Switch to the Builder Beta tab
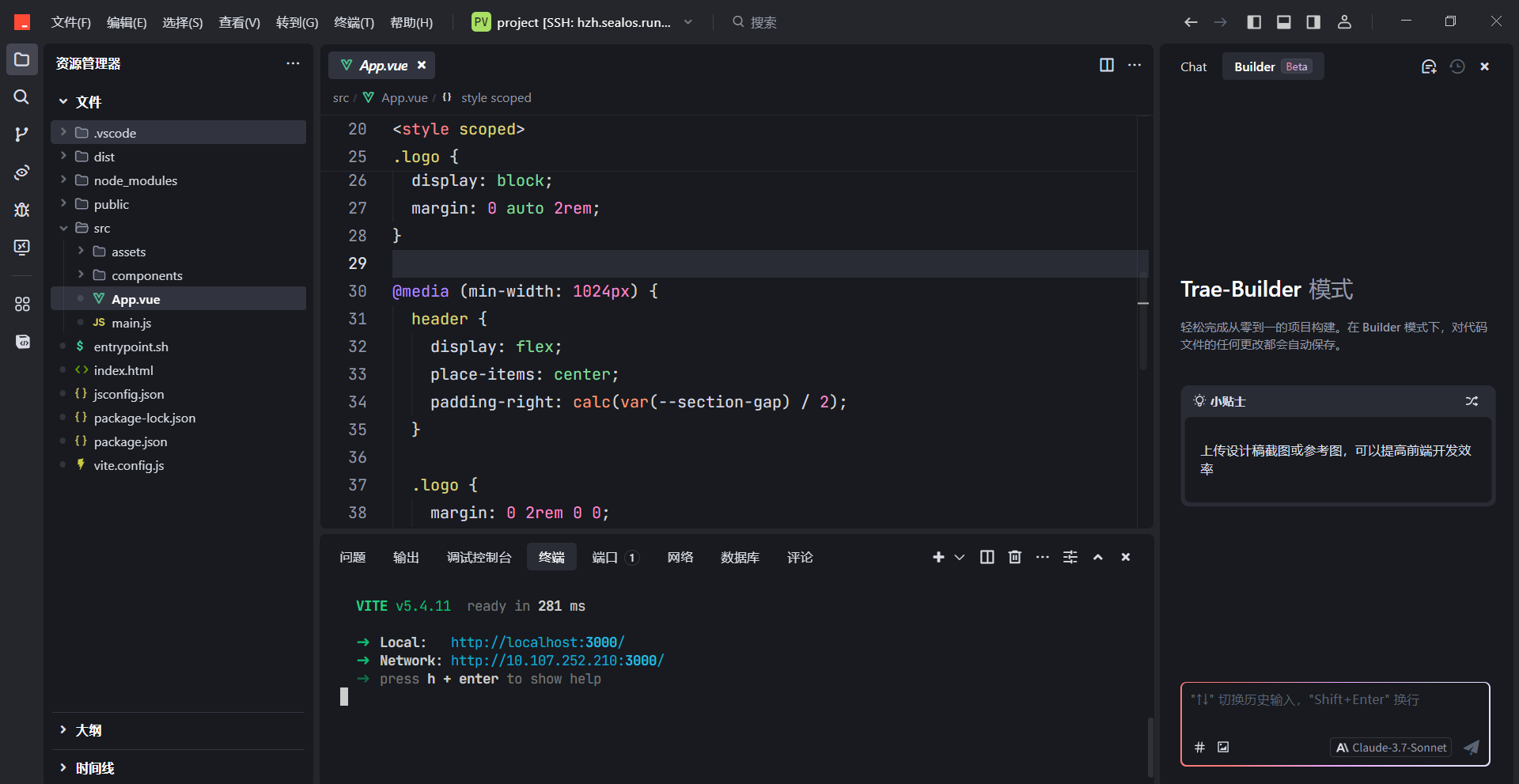This screenshot has width=1519, height=784. tap(1272, 66)
